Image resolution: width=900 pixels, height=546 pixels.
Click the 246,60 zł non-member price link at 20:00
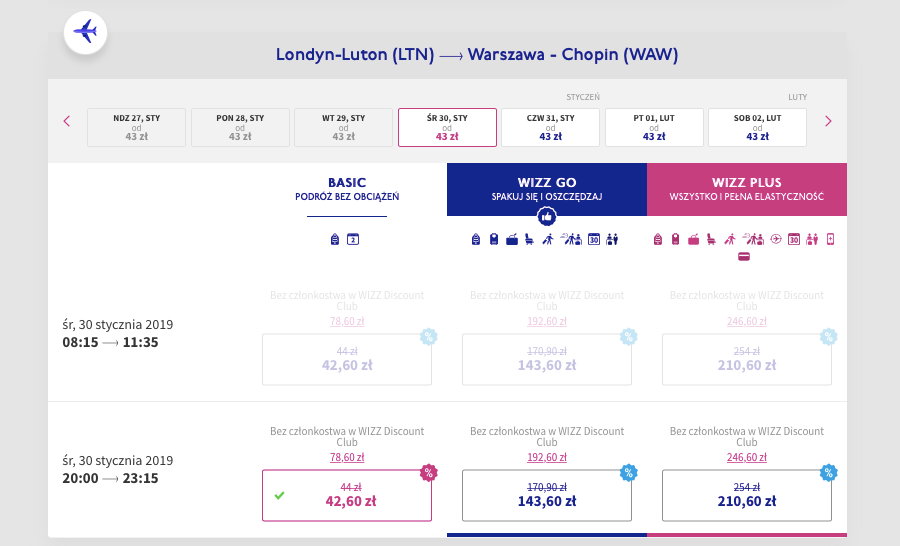tap(746, 458)
